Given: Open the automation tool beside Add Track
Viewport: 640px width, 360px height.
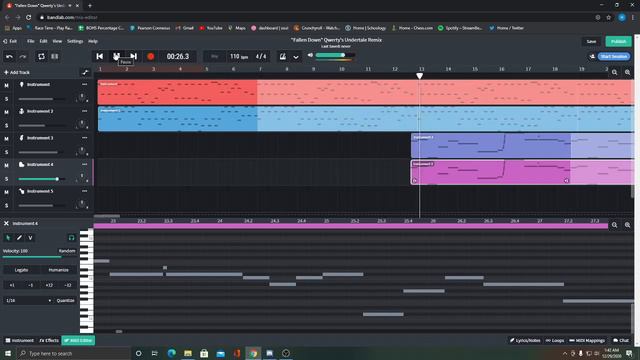Looking at the screenshot, I should 85,72.
